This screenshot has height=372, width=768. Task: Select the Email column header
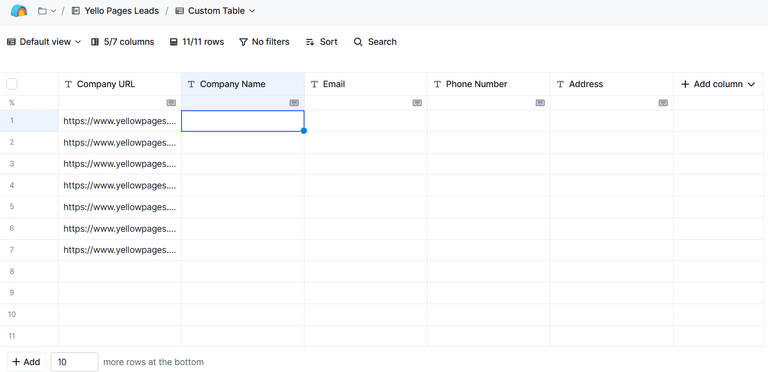366,84
